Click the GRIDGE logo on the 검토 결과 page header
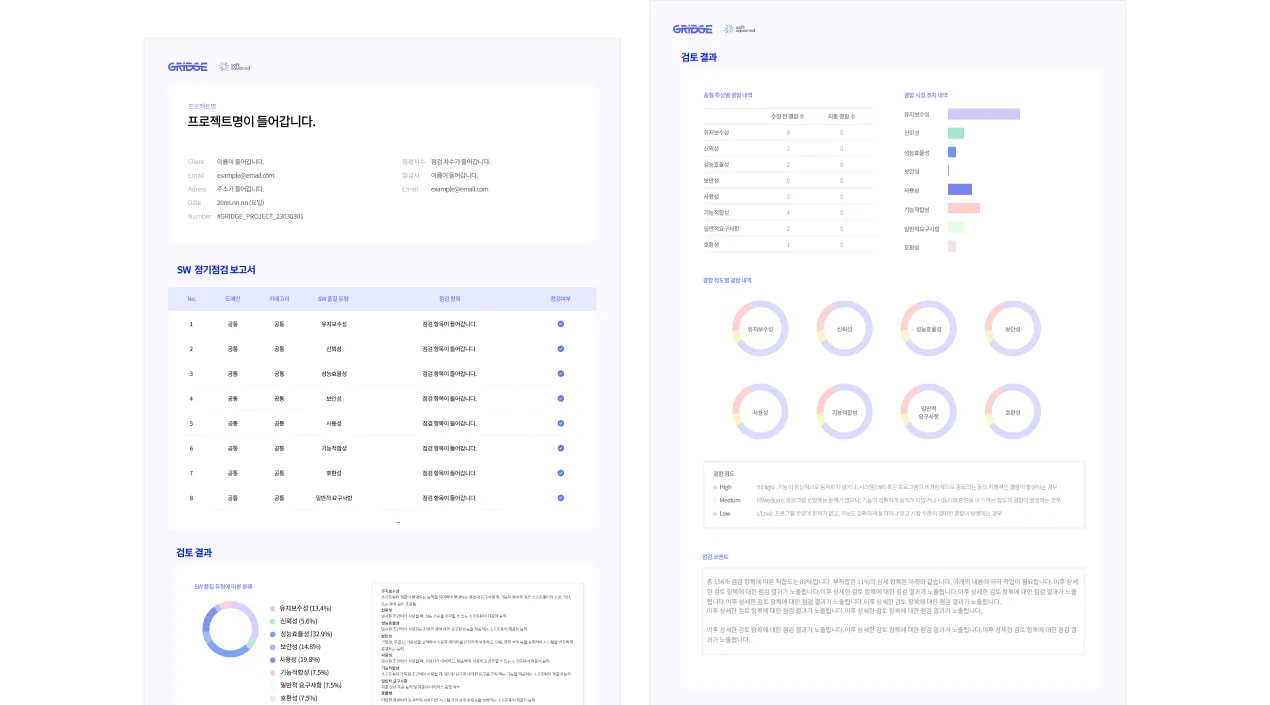 pyautogui.click(x=692, y=29)
